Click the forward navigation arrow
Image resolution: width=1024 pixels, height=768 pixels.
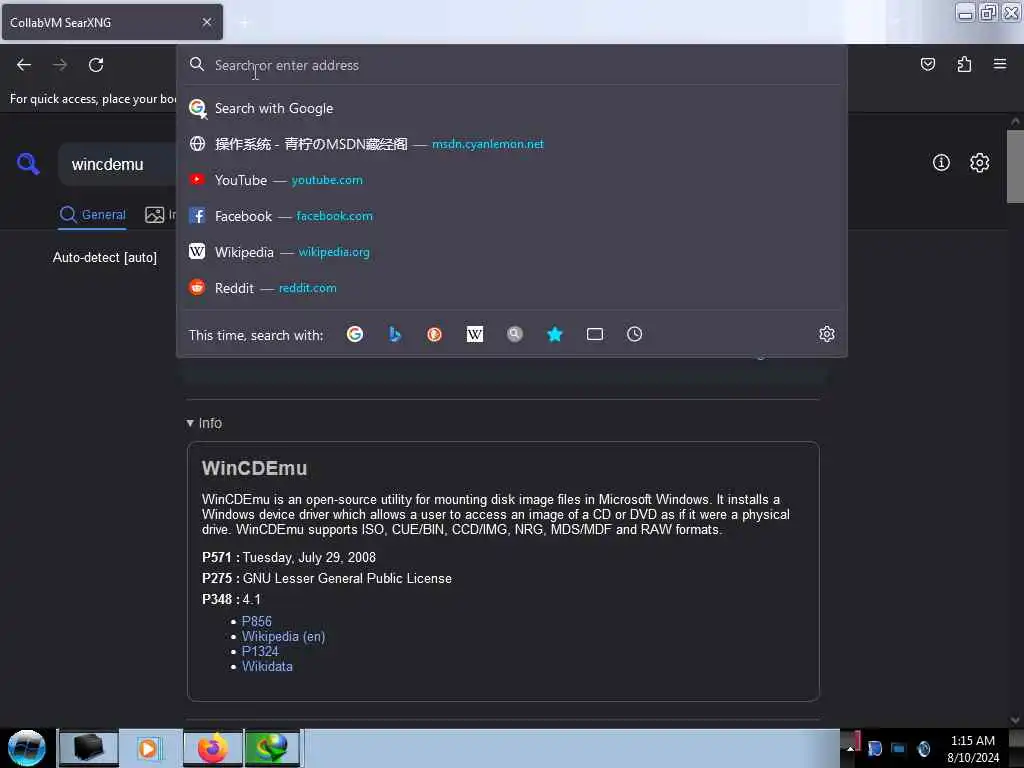pos(60,65)
